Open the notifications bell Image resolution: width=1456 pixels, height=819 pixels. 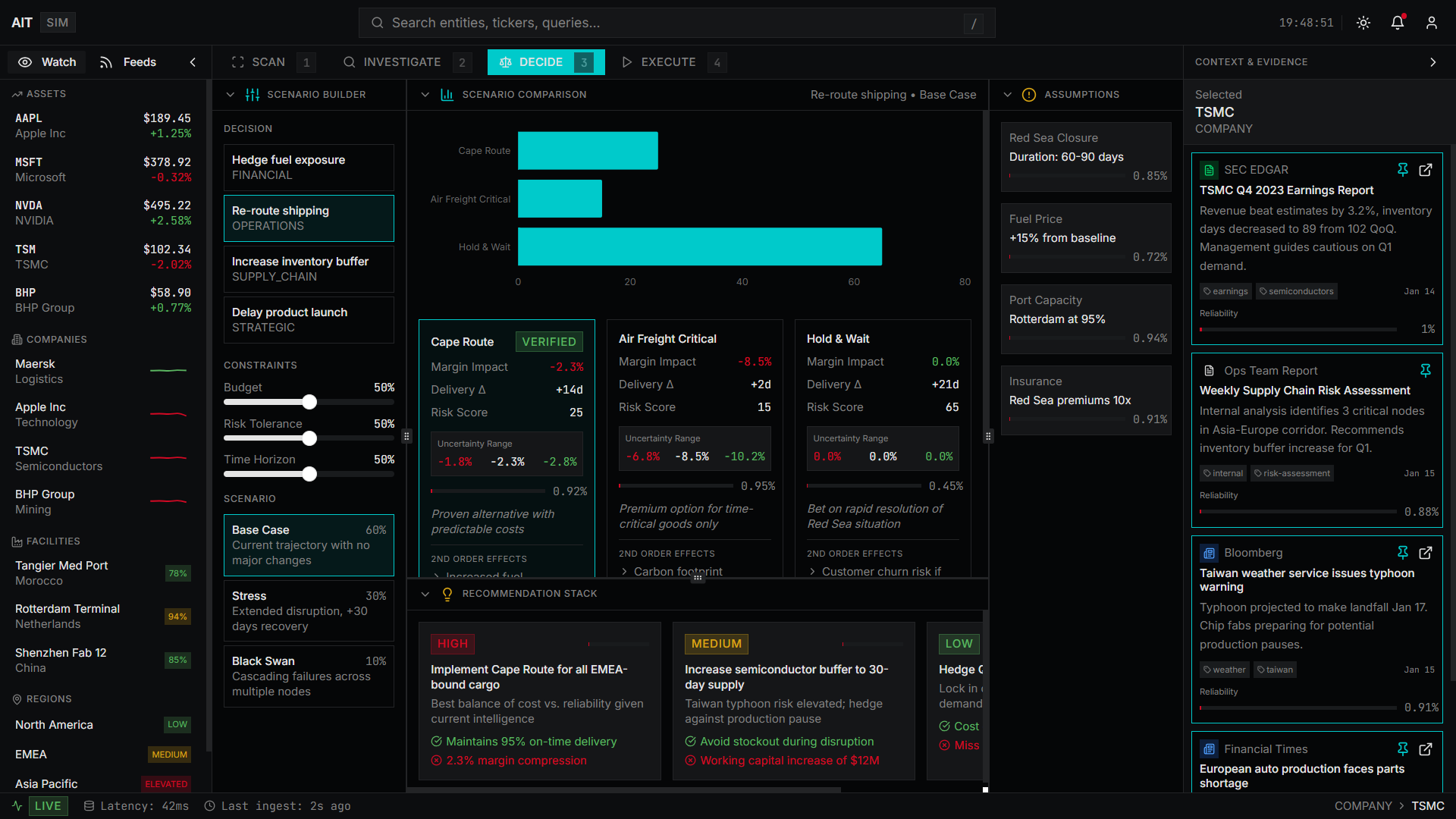pyautogui.click(x=1398, y=23)
